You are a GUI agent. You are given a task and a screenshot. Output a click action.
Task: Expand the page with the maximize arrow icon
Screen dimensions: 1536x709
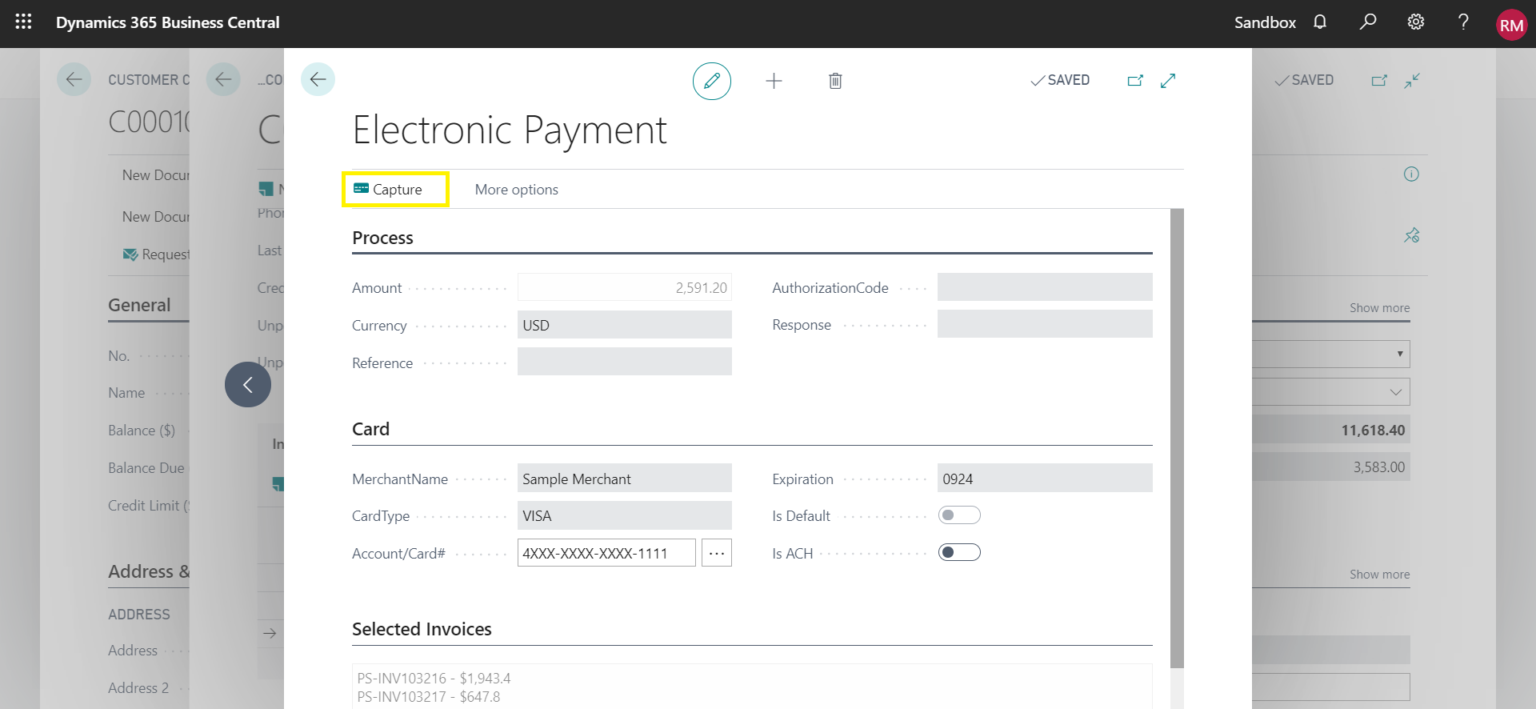[x=1168, y=80]
